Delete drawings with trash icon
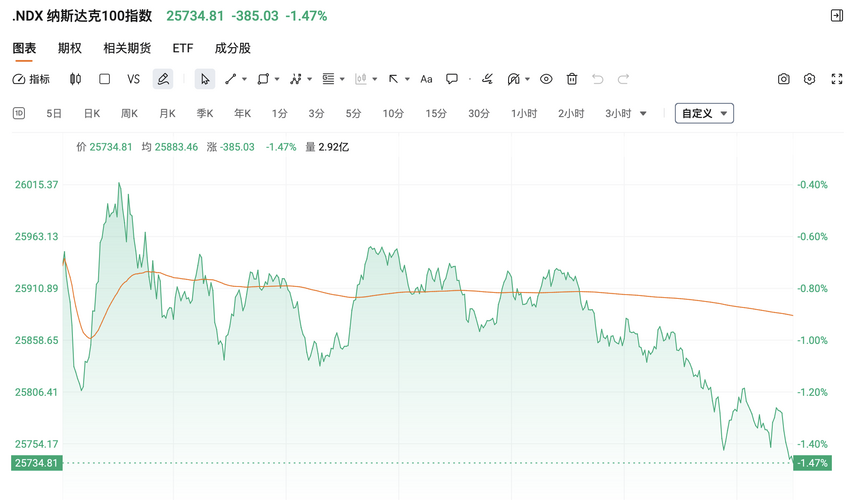 pos(571,79)
